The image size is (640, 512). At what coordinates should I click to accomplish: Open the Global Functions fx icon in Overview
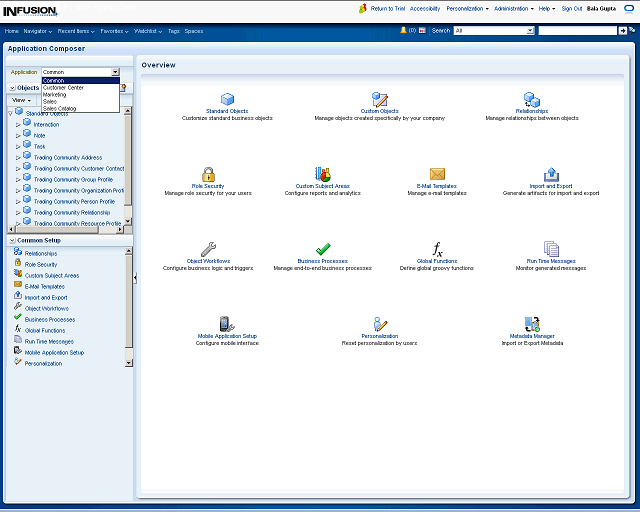coord(437,249)
